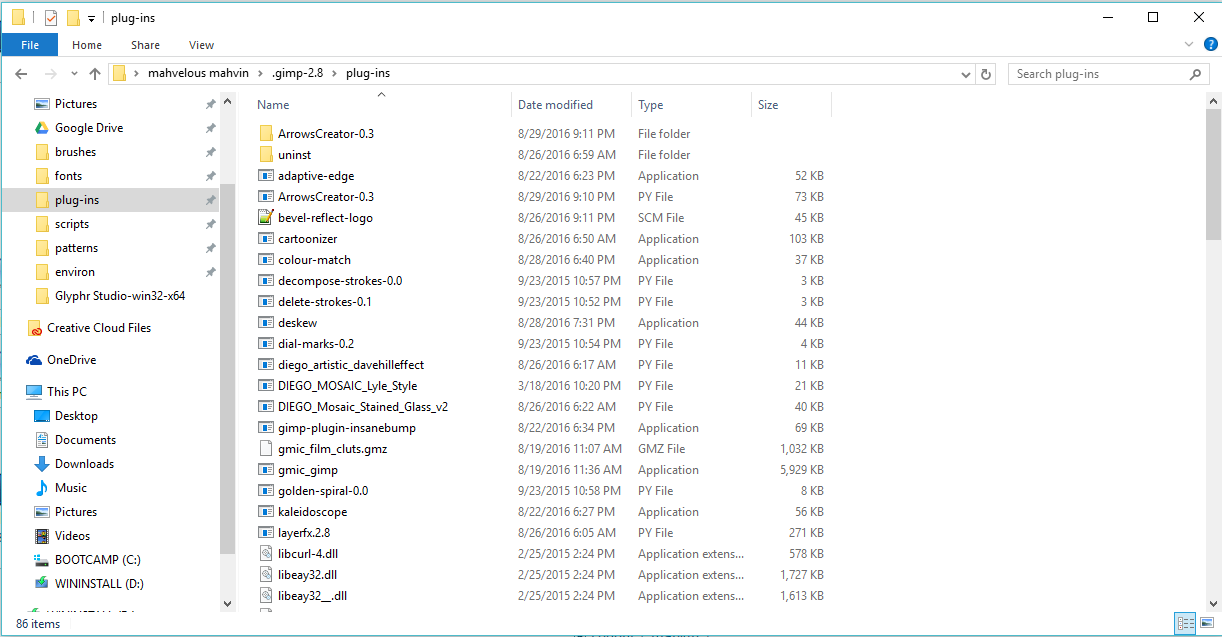Open the address bar history dropdown

coord(965,74)
